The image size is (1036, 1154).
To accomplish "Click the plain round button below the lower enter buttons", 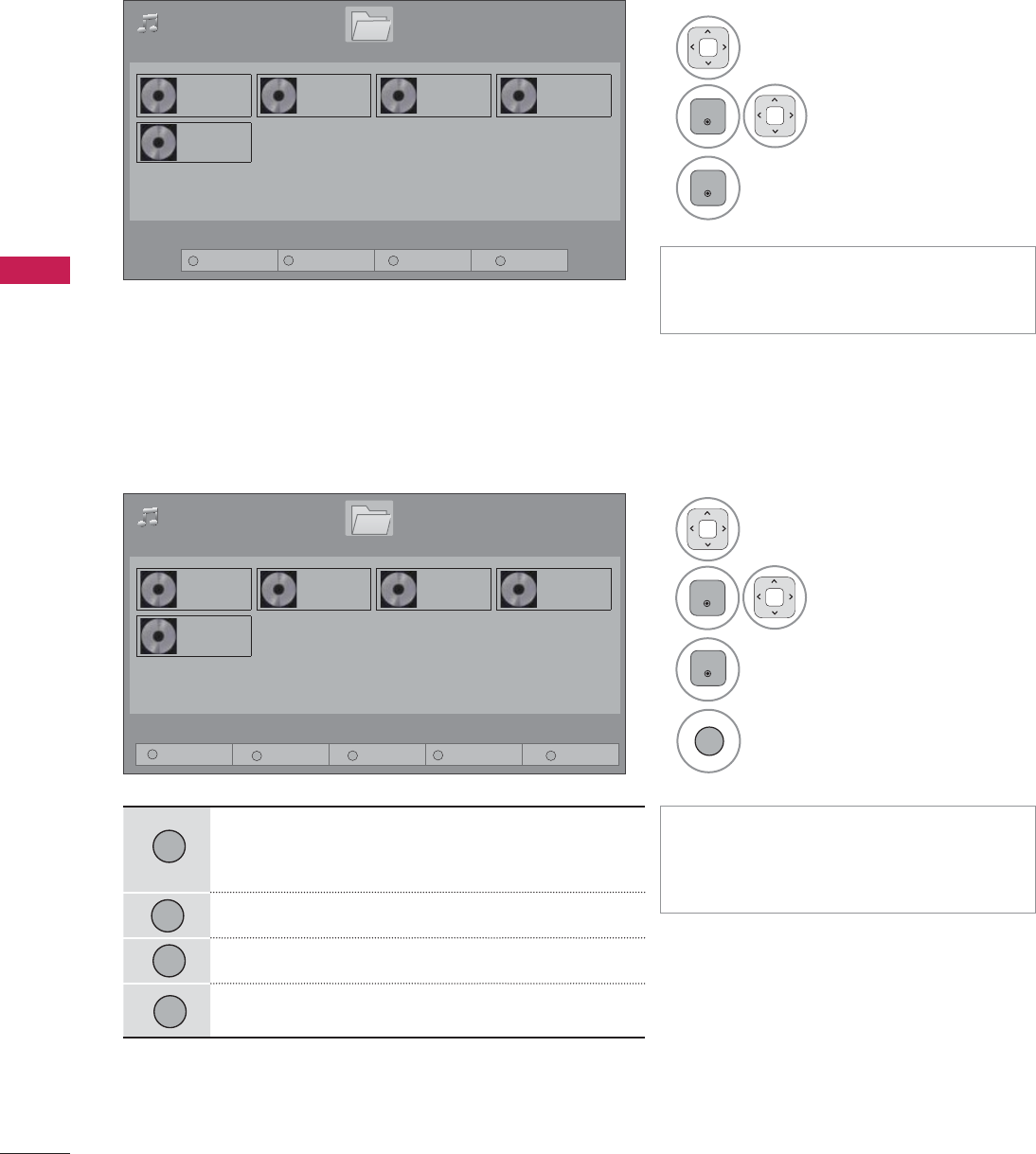I will 707,741.
